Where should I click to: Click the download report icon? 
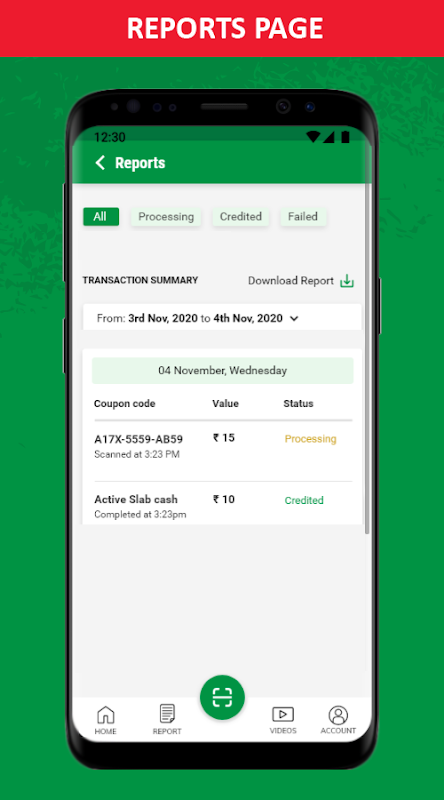pos(347,281)
